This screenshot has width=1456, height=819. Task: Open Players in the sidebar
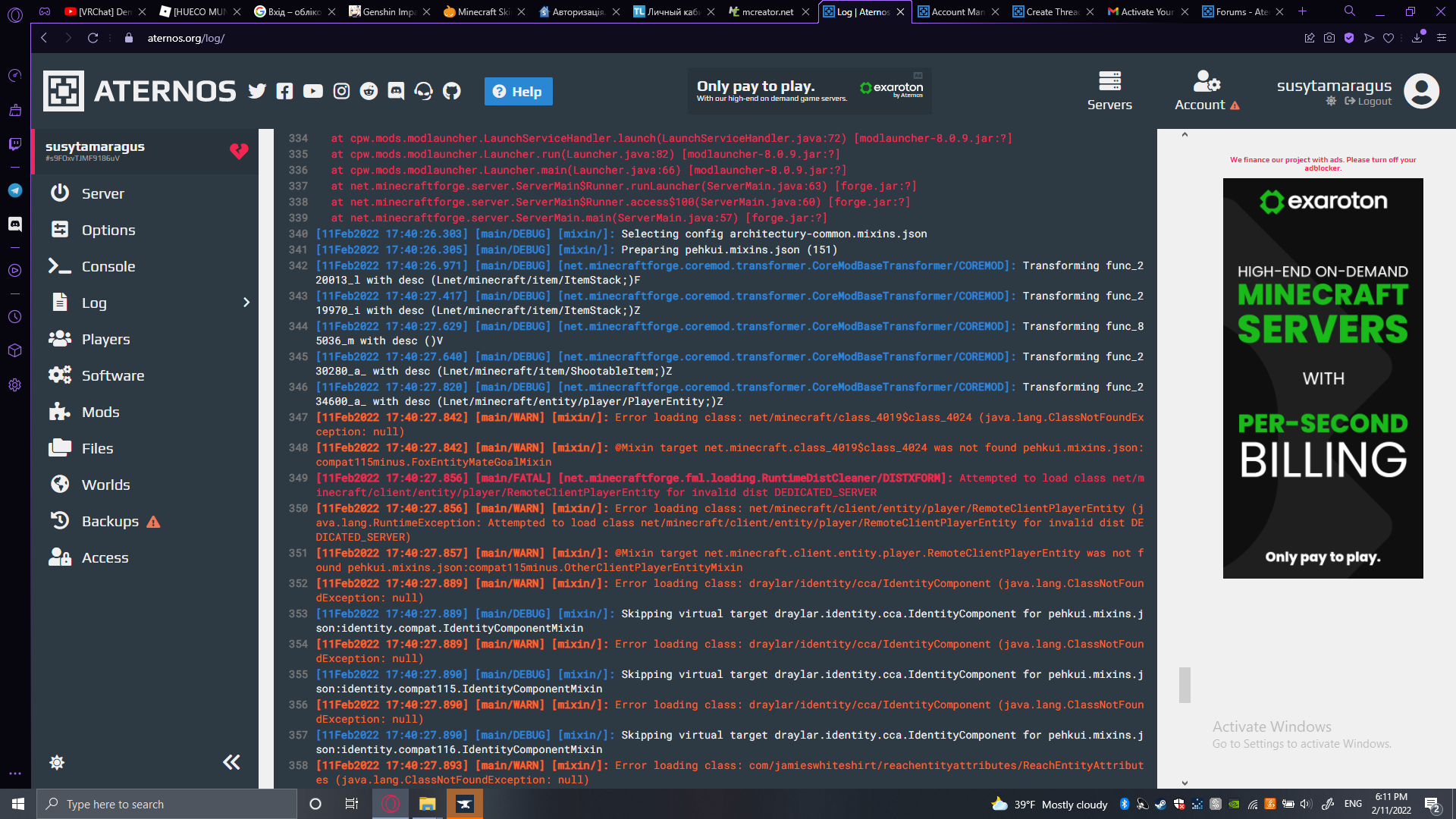[145, 339]
